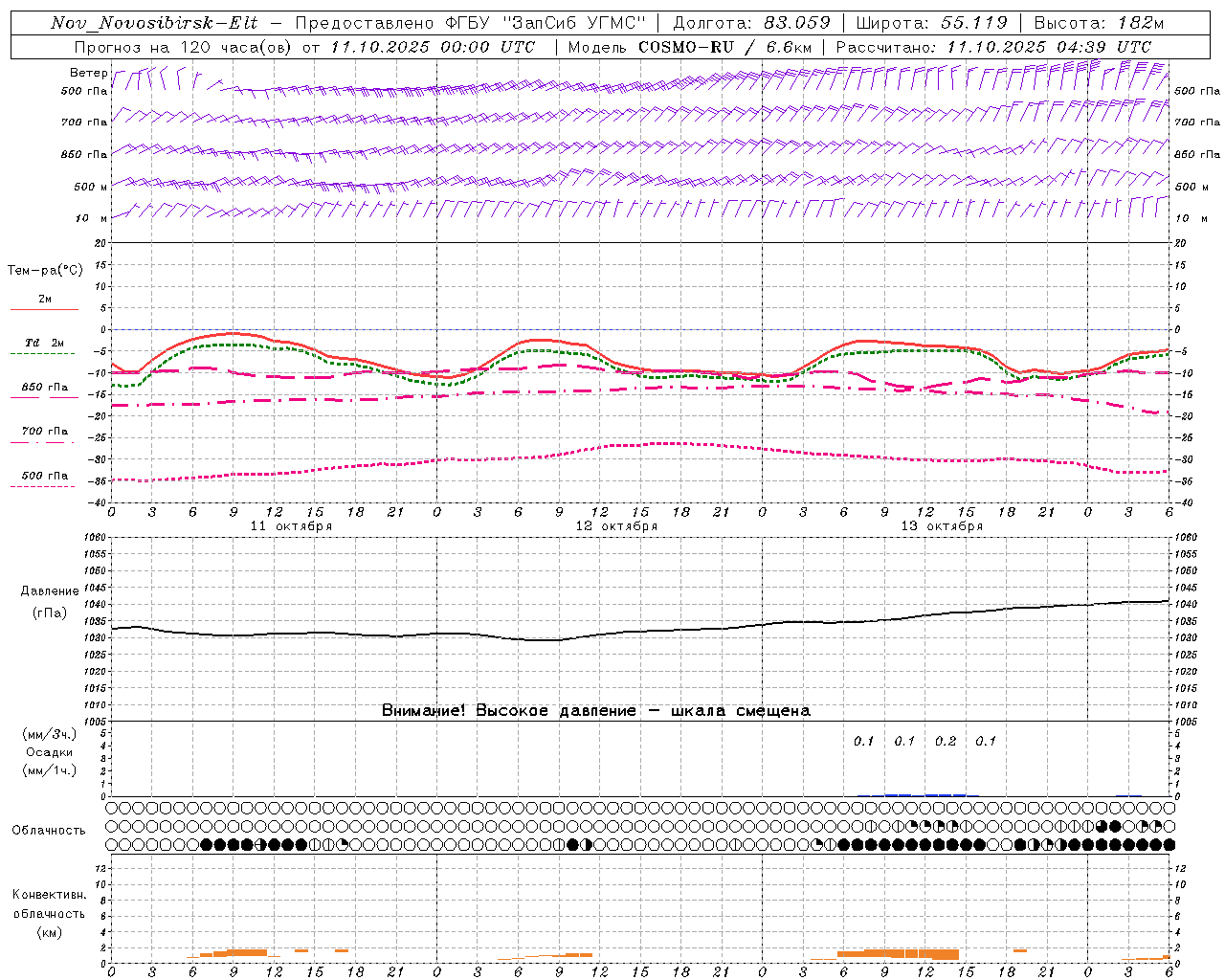Viewport: 1225px width, 980px height.
Task: Click the Ветер wind section label
Action: (x=88, y=73)
